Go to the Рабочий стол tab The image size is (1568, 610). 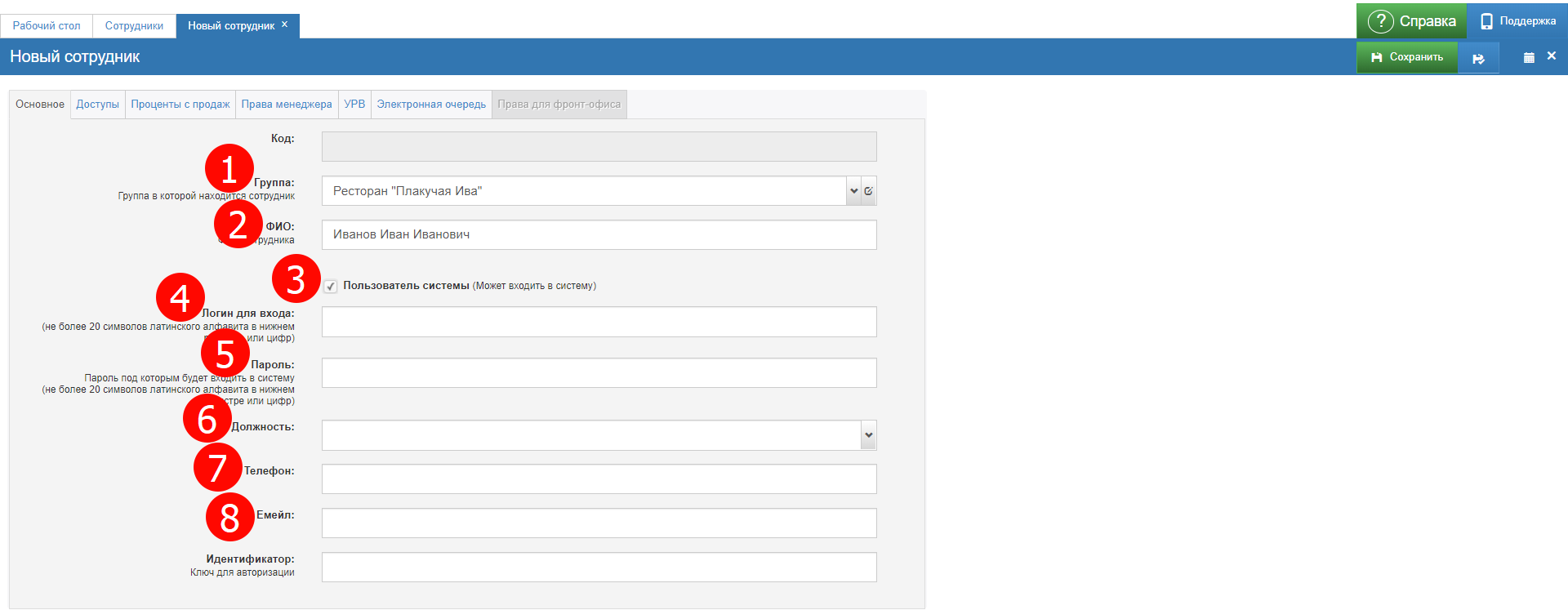coord(47,26)
